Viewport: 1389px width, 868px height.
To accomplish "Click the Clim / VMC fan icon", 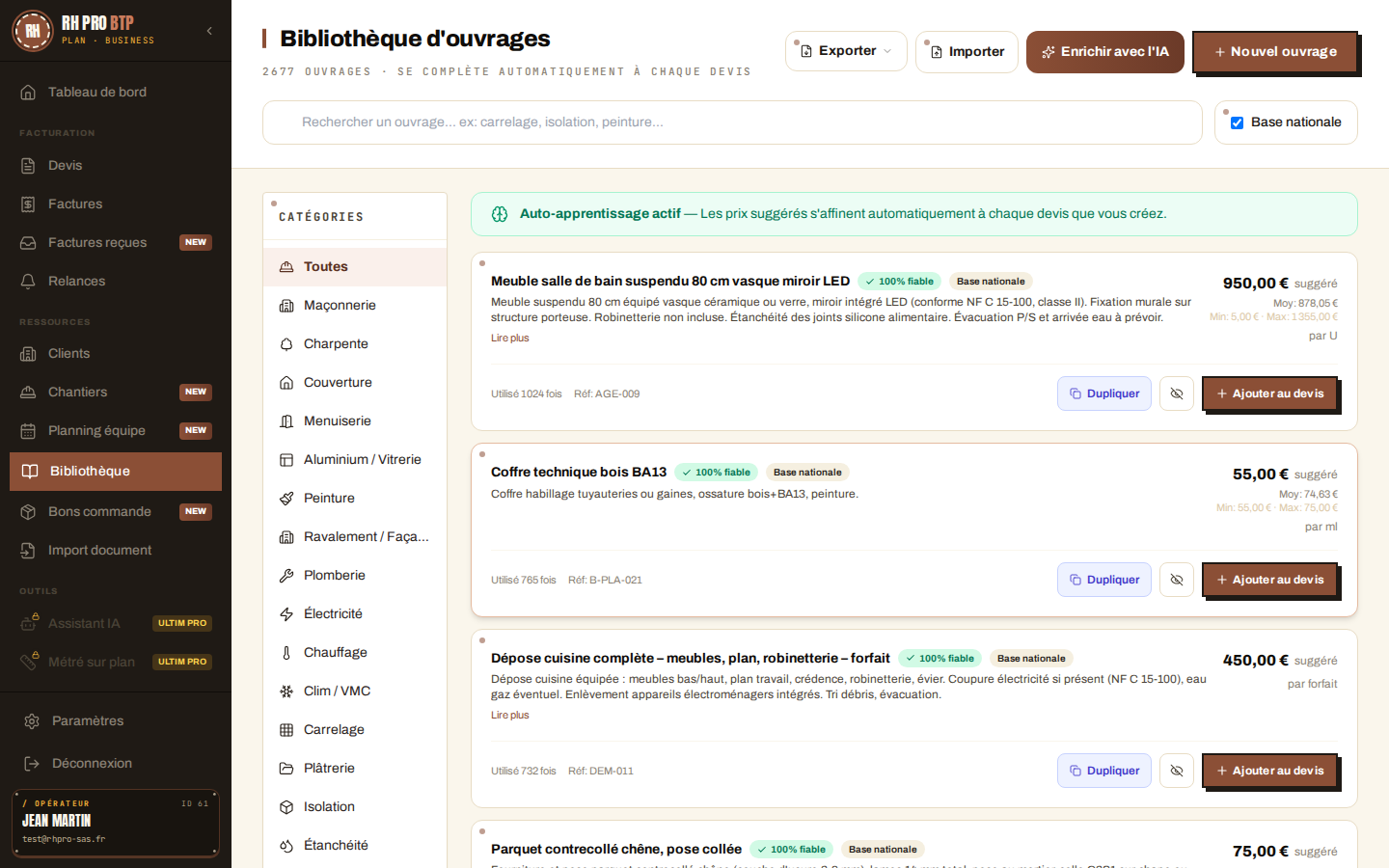I will click(286, 691).
